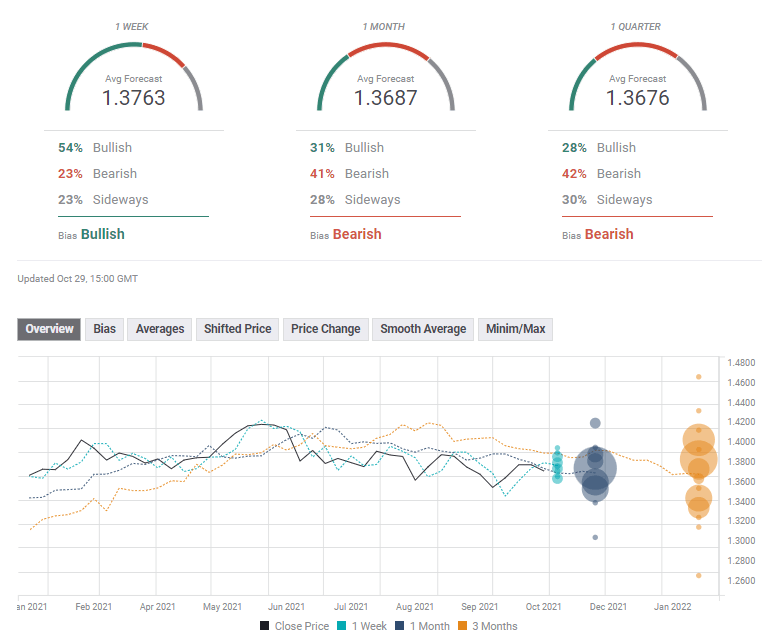Select the largest navy 1 Month bubble
Screen dimensions: 762x642
(596, 467)
